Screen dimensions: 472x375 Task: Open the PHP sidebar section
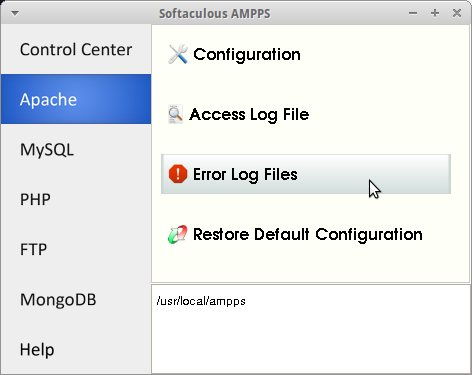click(76, 199)
